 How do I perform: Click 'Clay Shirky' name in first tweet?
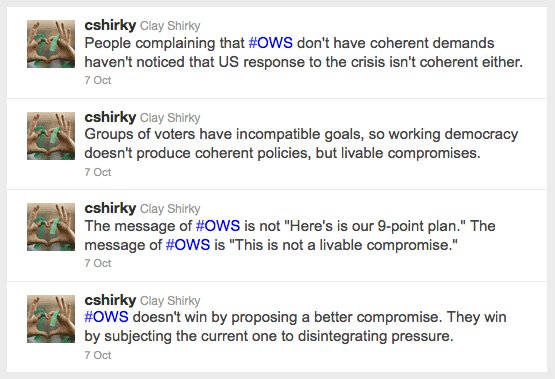pyautogui.click(x=170, y=26)
